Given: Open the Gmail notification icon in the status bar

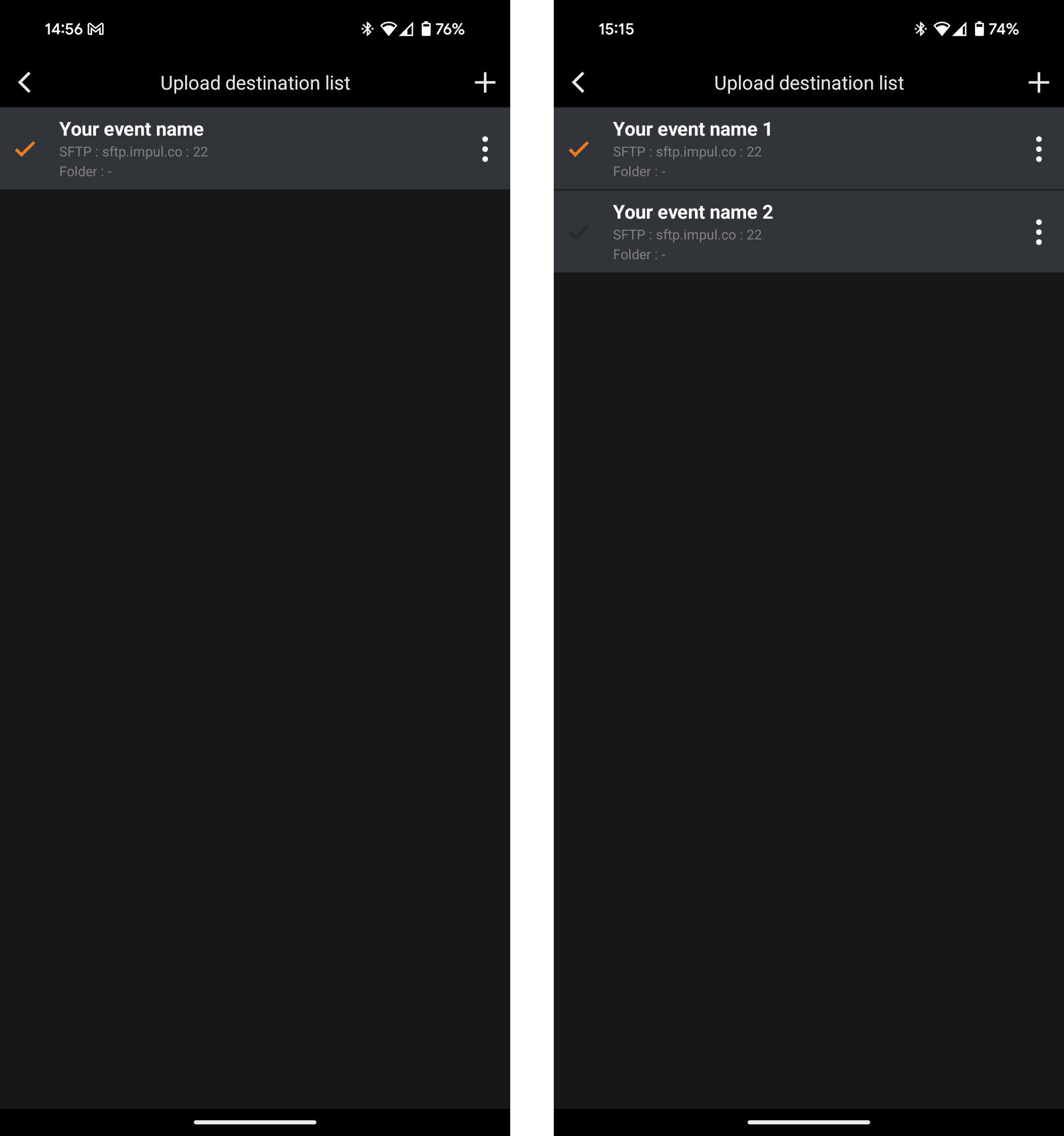Looking at the screenshot, I should click(x=96, y=29).
